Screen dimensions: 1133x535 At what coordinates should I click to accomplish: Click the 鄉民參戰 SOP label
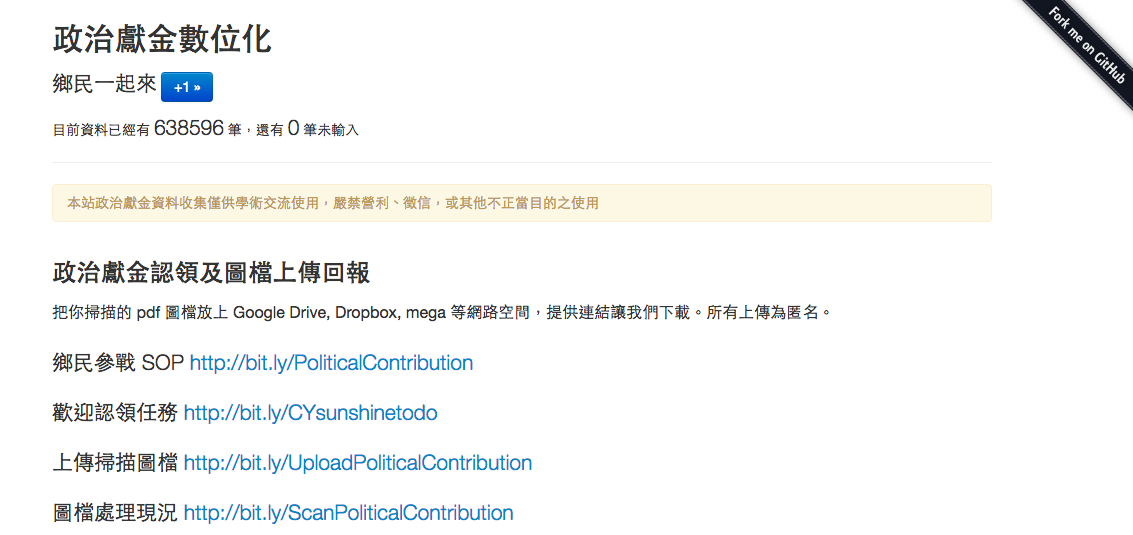(118, 363)
